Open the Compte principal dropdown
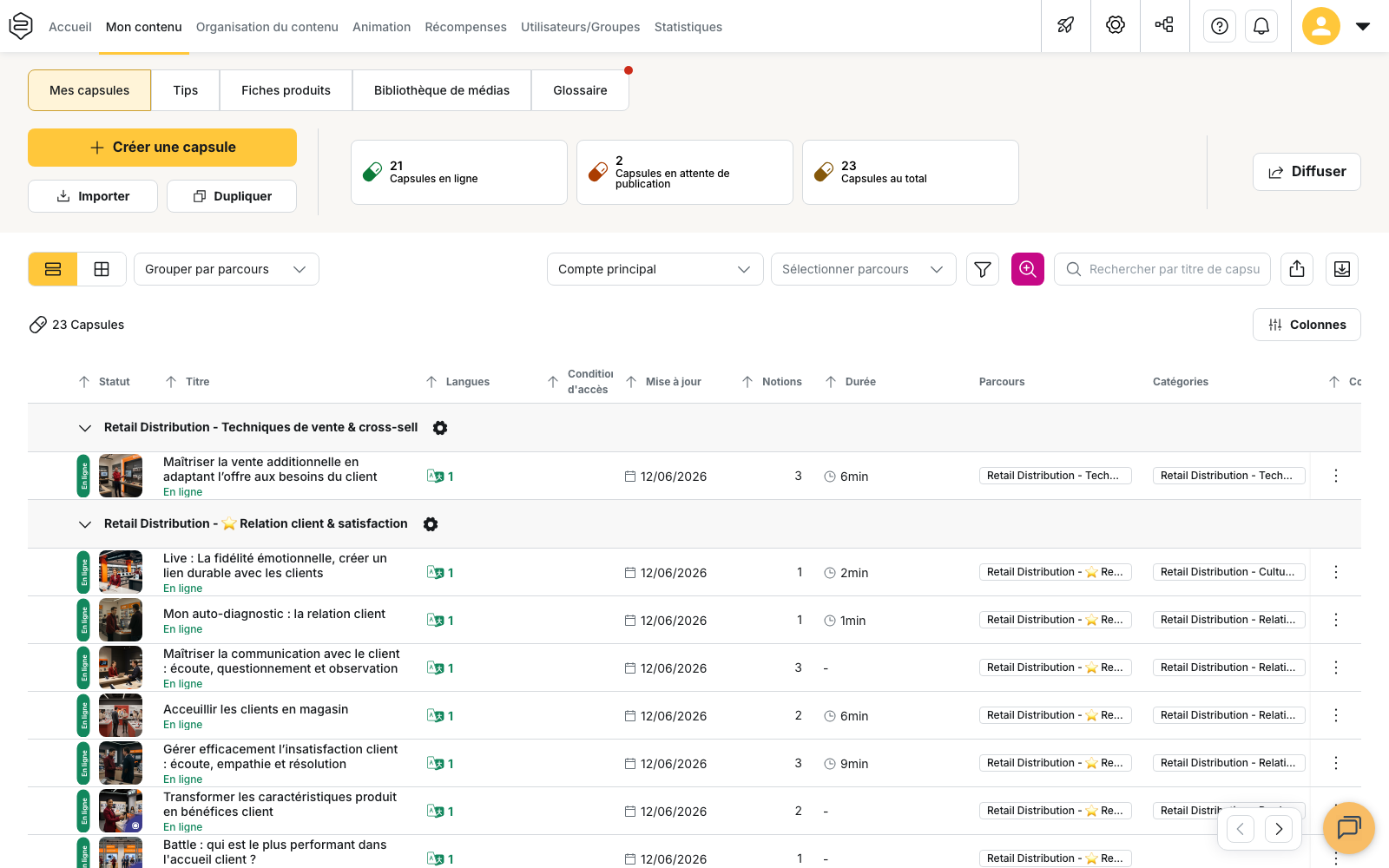This screenshot has height=868, width=1389. pyautogui.click(x=655, y=269)
